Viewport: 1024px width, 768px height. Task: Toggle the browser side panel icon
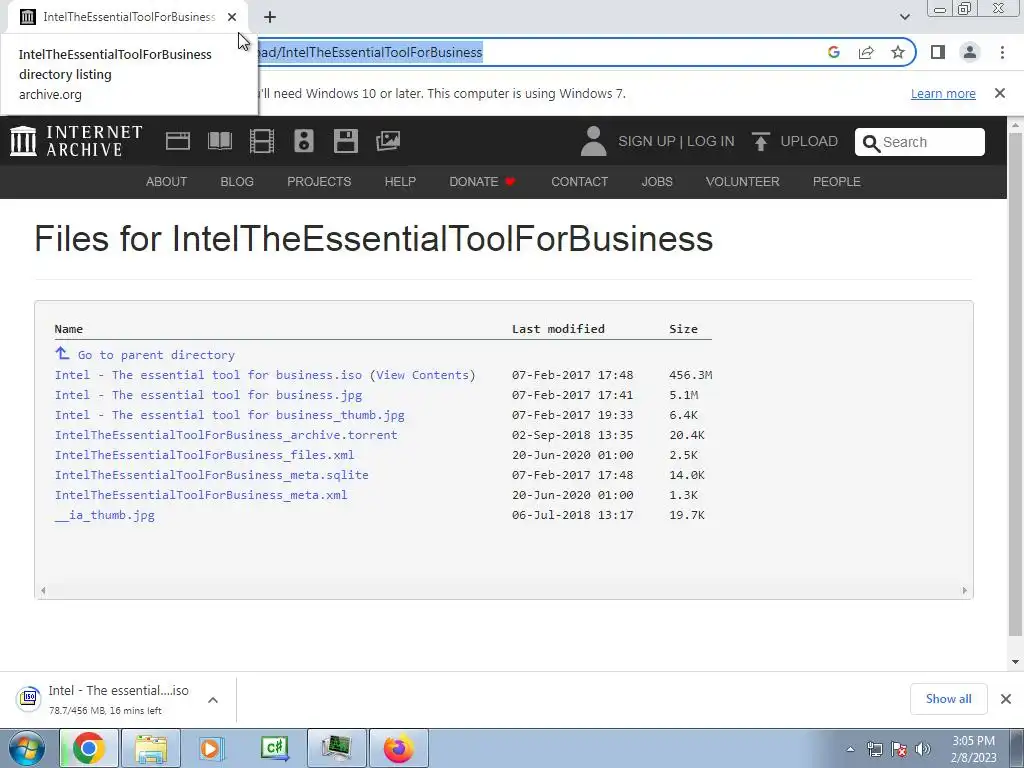click(x=938, y=52)
